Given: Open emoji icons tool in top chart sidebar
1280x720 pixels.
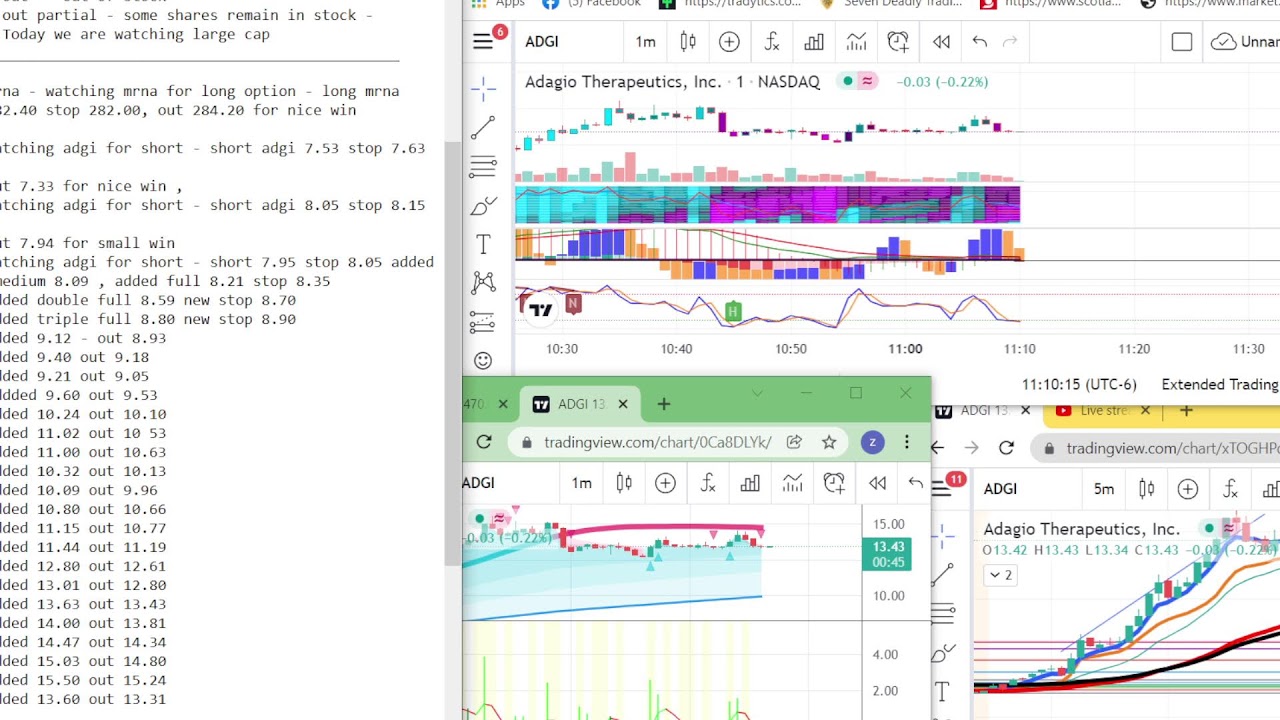Looking at the screenshot, I should click(483, 361).
